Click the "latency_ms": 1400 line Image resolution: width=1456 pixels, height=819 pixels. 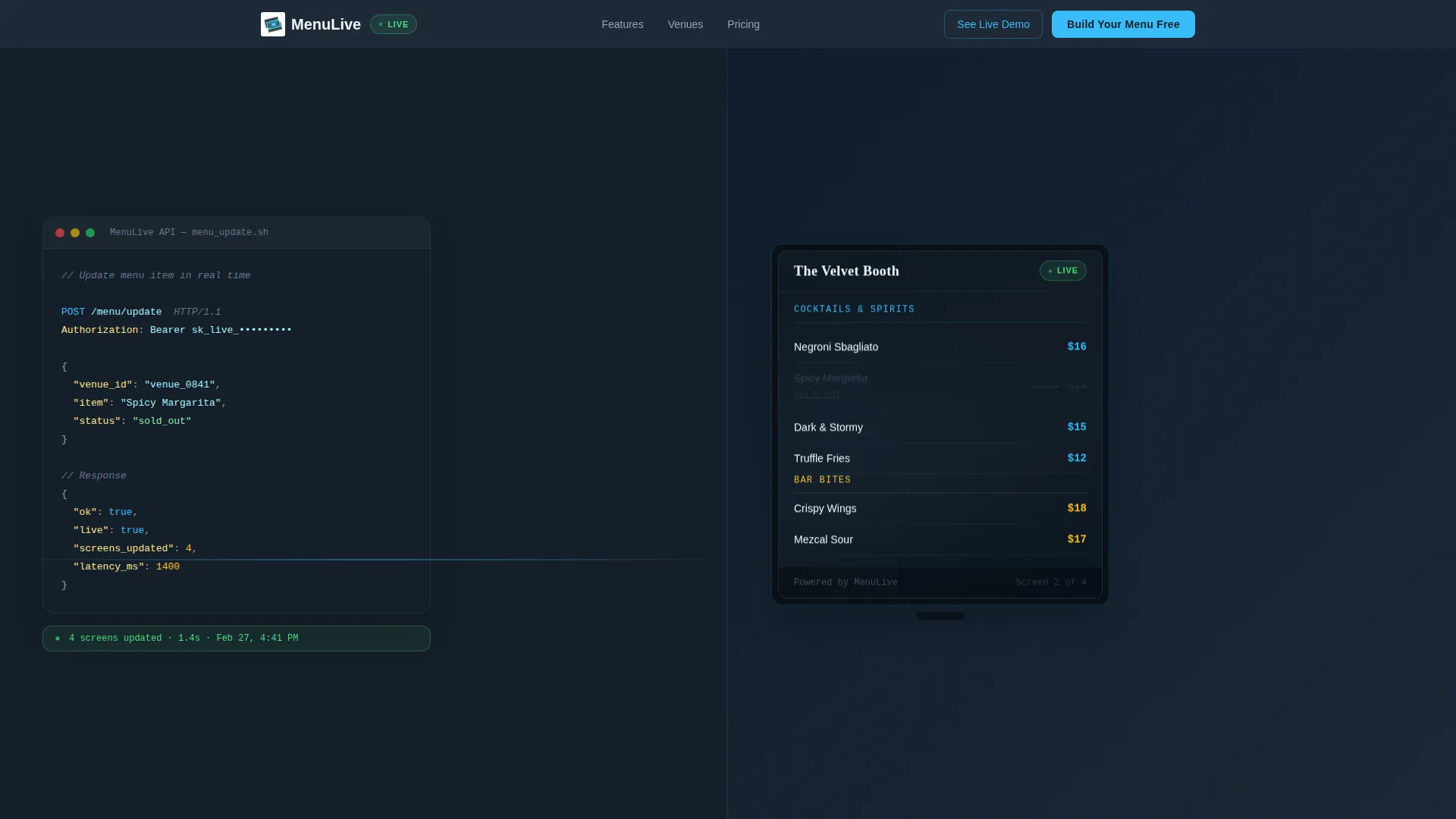click(x=127, y=566)
